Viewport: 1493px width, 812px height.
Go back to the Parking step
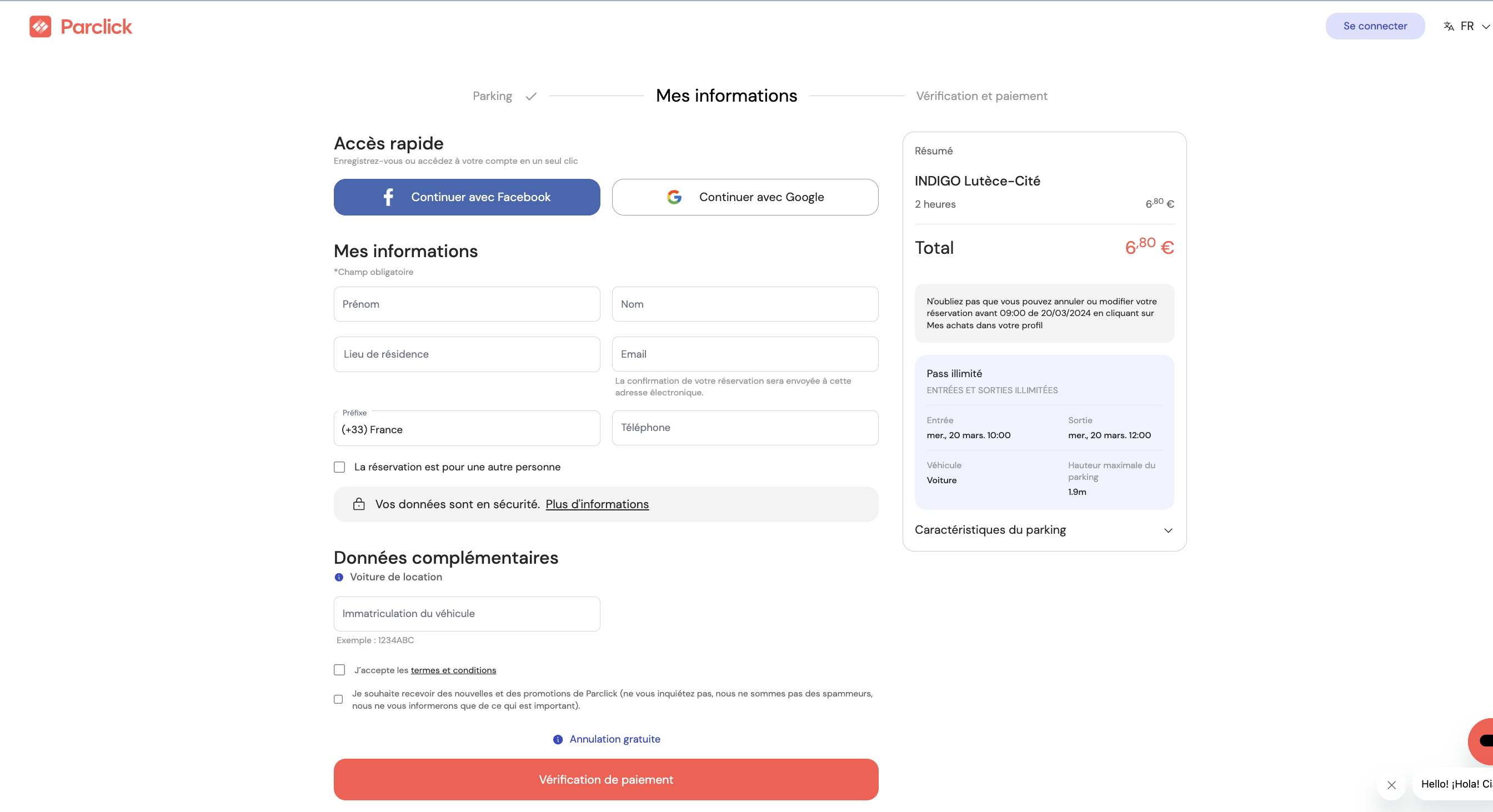click(x=492, y=96)
